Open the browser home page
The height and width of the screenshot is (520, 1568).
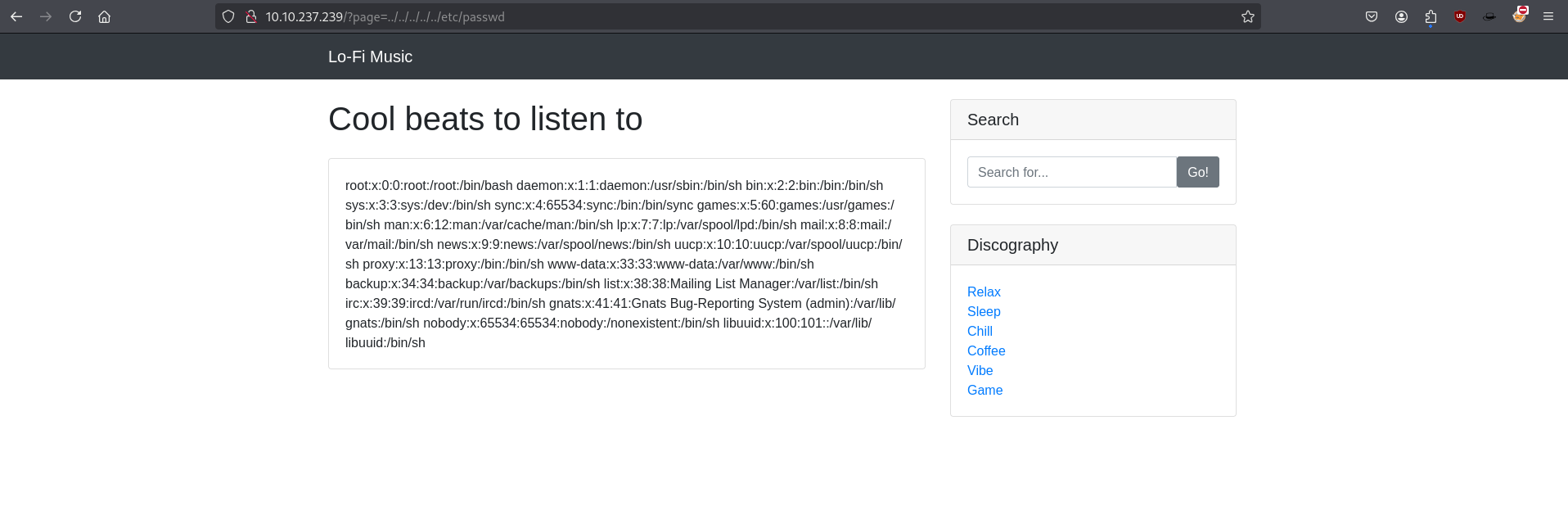105,16
